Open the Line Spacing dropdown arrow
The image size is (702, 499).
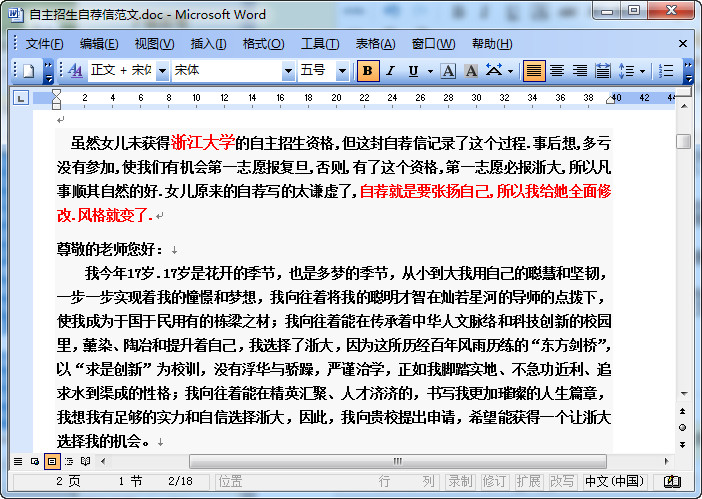pyautogui.click(x=642, y=71)
